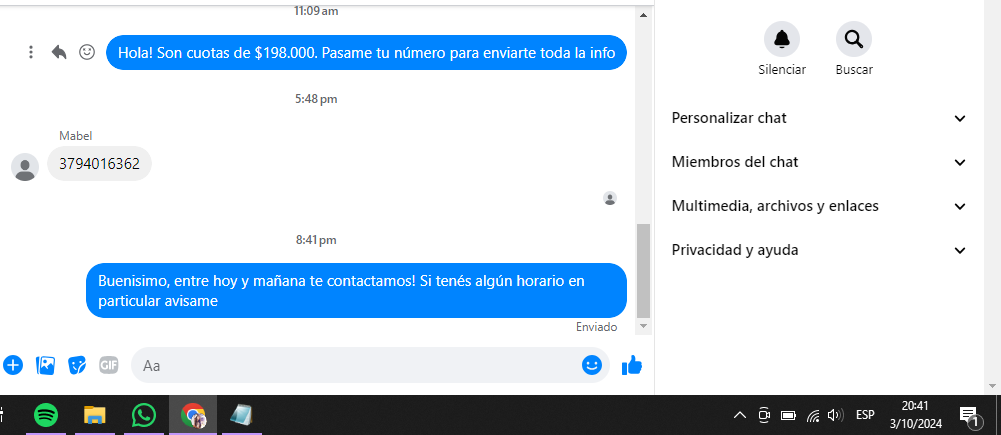Expand Miembros del chat section
Image resolution: width=1001 pixels, height=435 pixels.
[819, 162]
